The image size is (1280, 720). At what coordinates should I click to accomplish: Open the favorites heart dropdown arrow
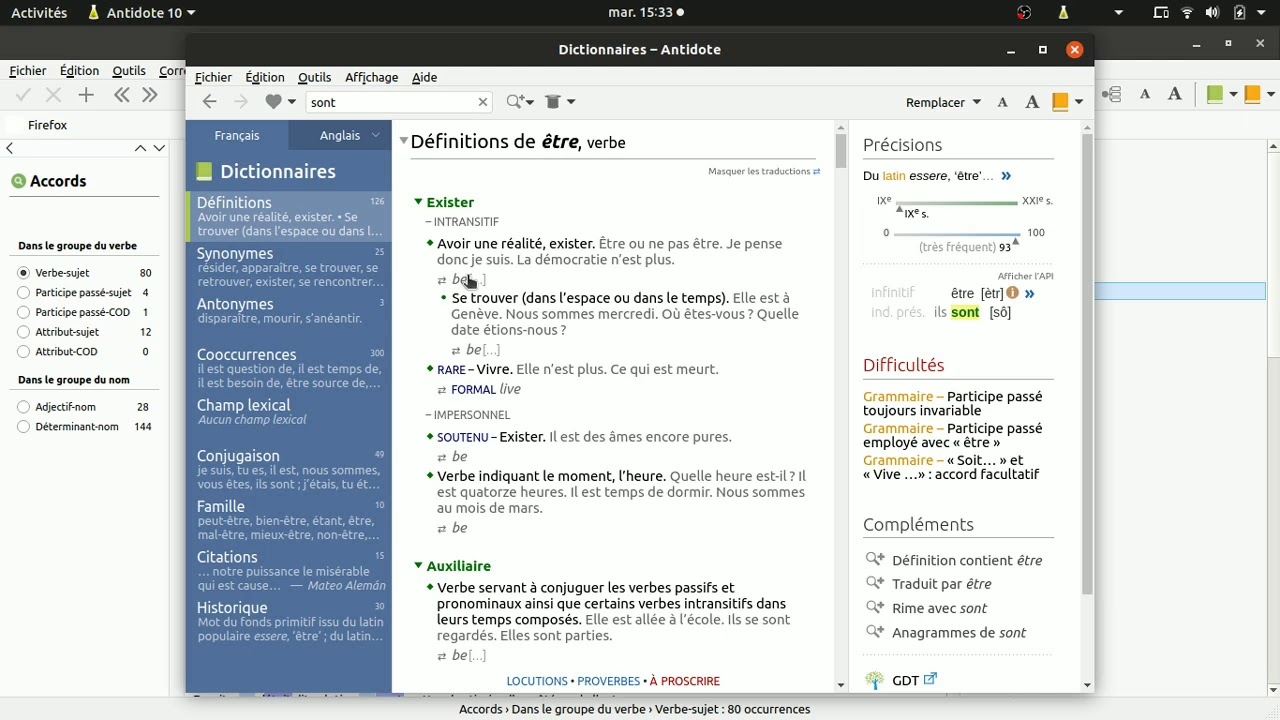click(x=292, y=102)
